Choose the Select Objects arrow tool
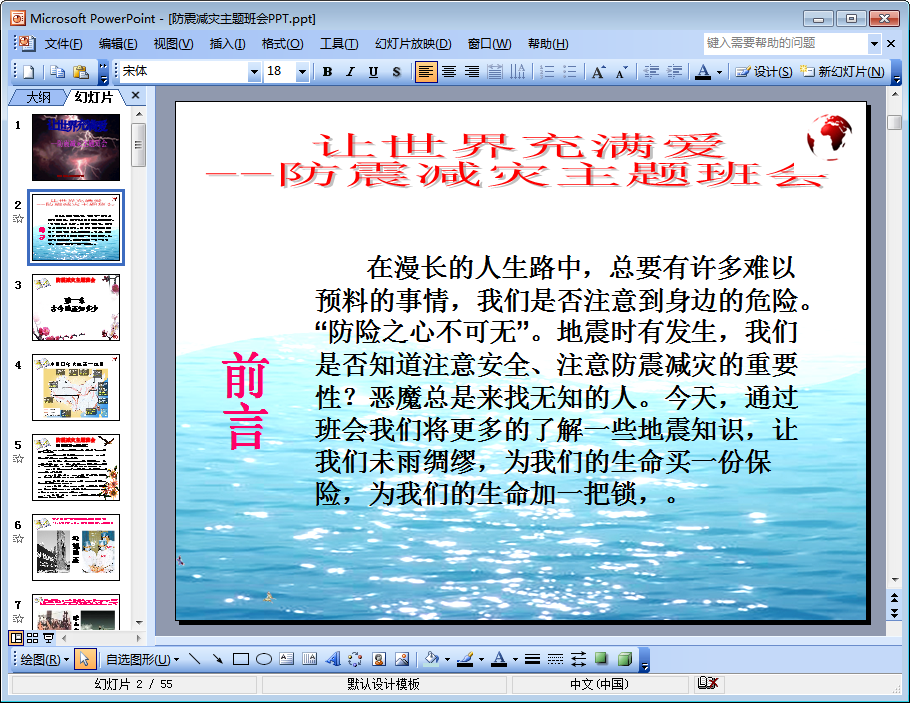 point(85,659)
